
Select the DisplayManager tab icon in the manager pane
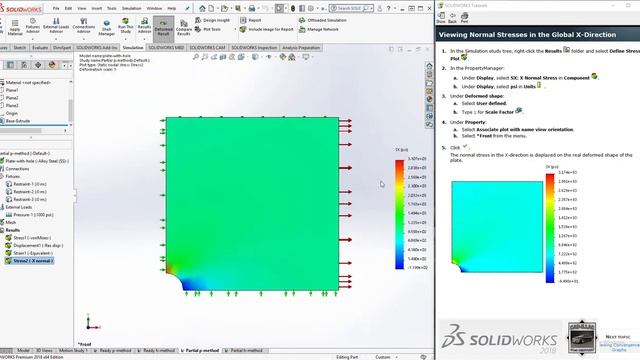pos(52,65)
